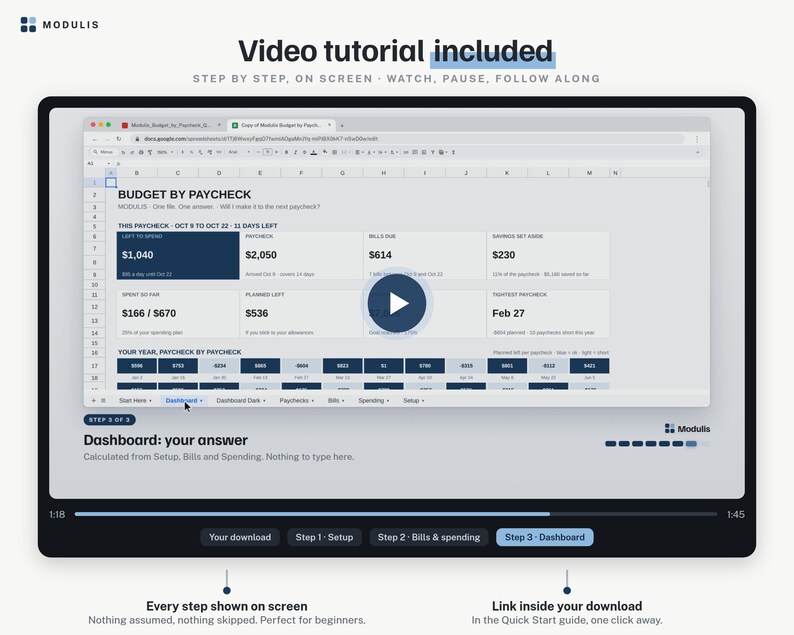Click the create filter icon
This screenshot has height=635, width=794.
tap(433, 152)
